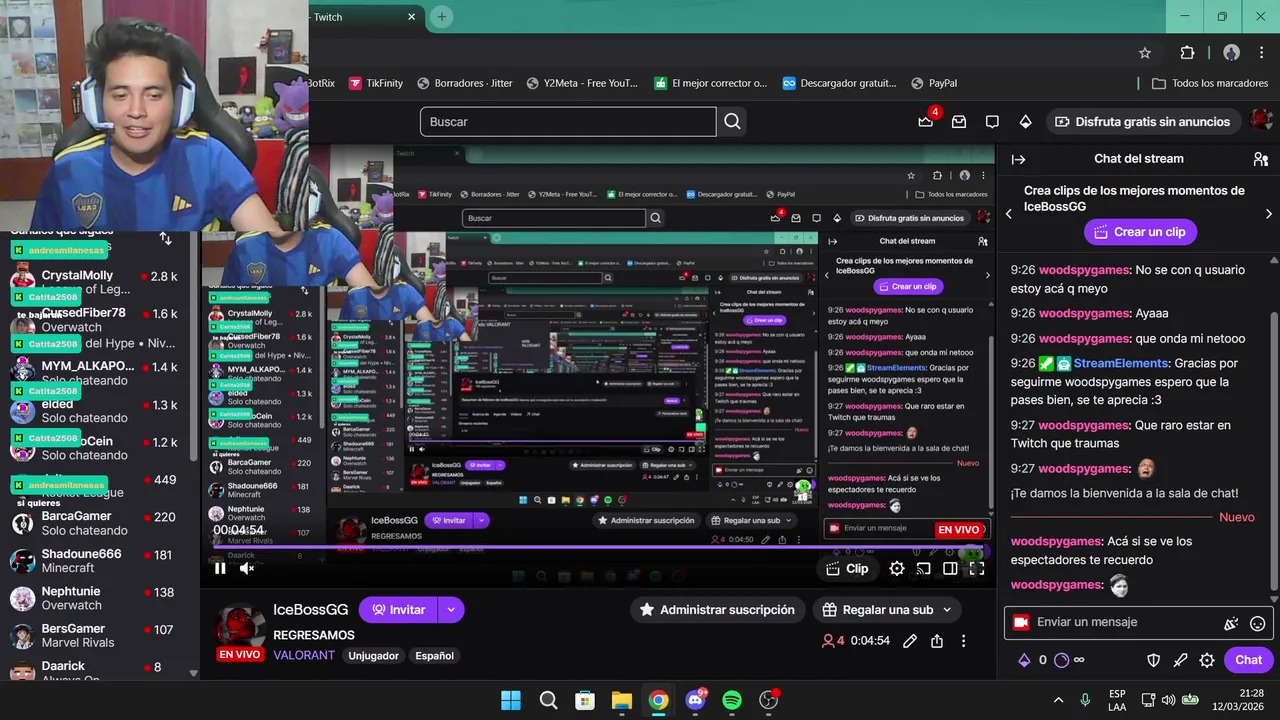The width and height of the screenshot is (1280, 720).
Task: Unmute the stream volume
Action: click(247, 568)
